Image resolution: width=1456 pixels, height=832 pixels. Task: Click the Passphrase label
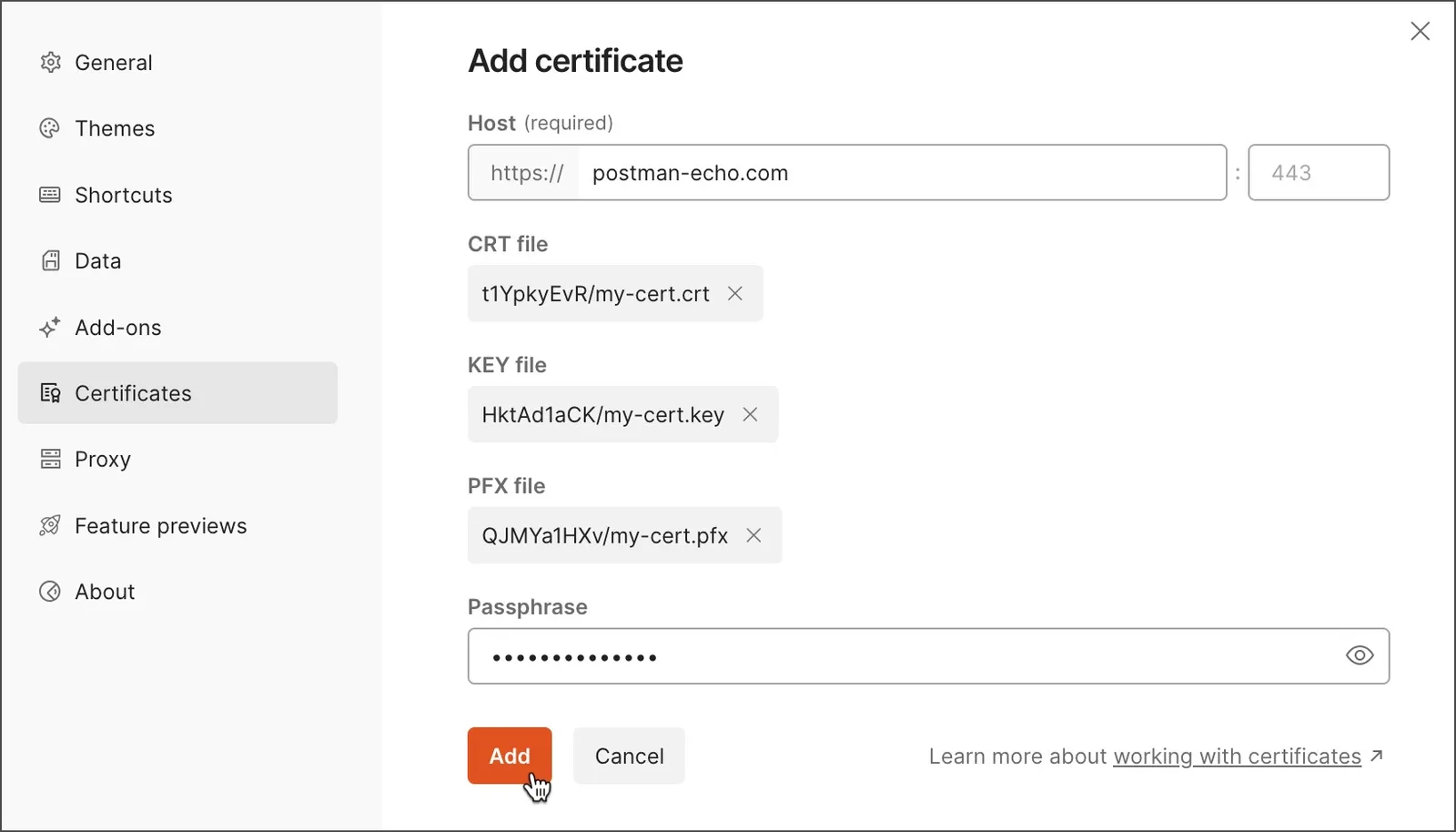[x=527, y=607]
